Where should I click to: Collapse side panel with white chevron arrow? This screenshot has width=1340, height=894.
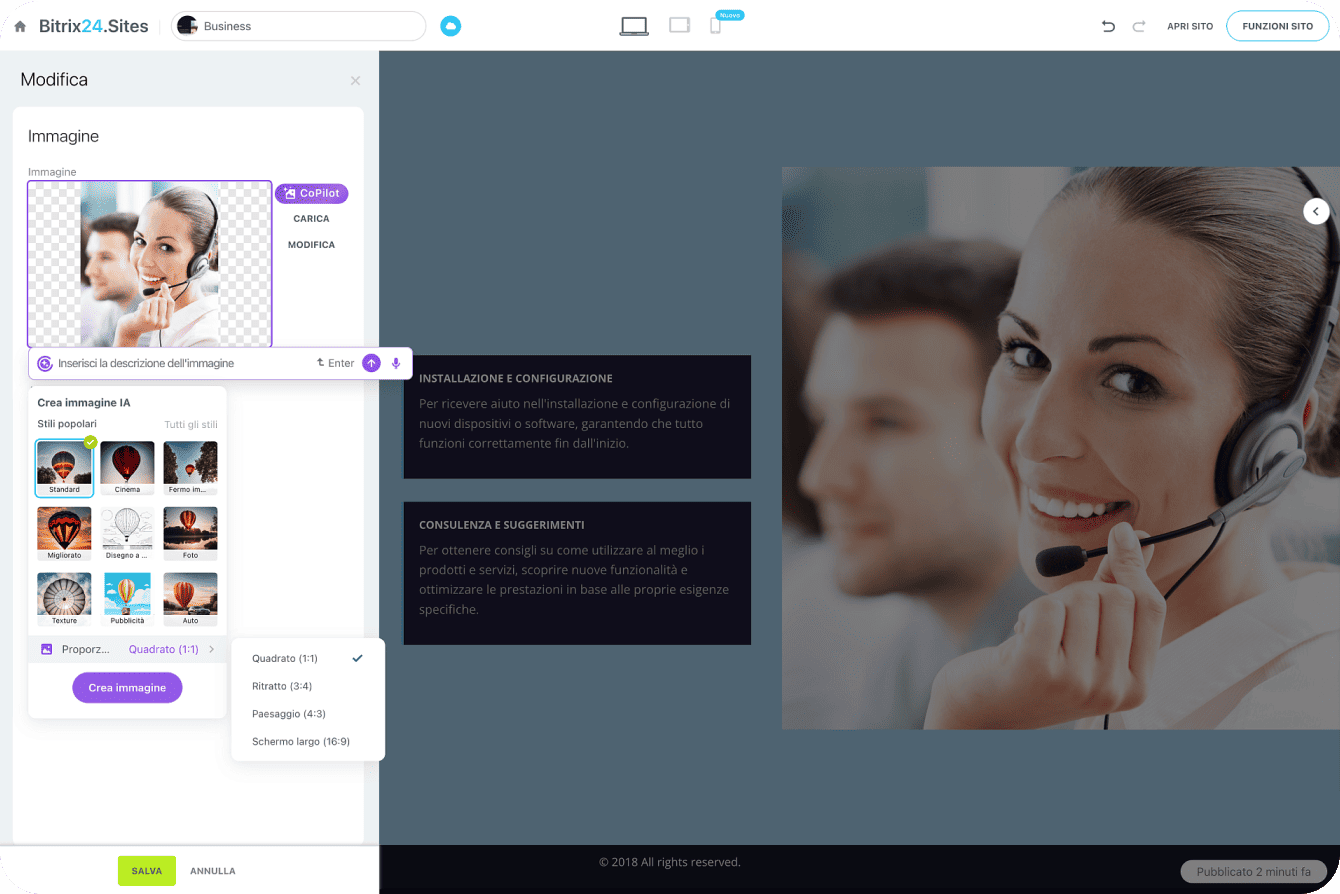pyautogui.click(x=1316, y=211)
